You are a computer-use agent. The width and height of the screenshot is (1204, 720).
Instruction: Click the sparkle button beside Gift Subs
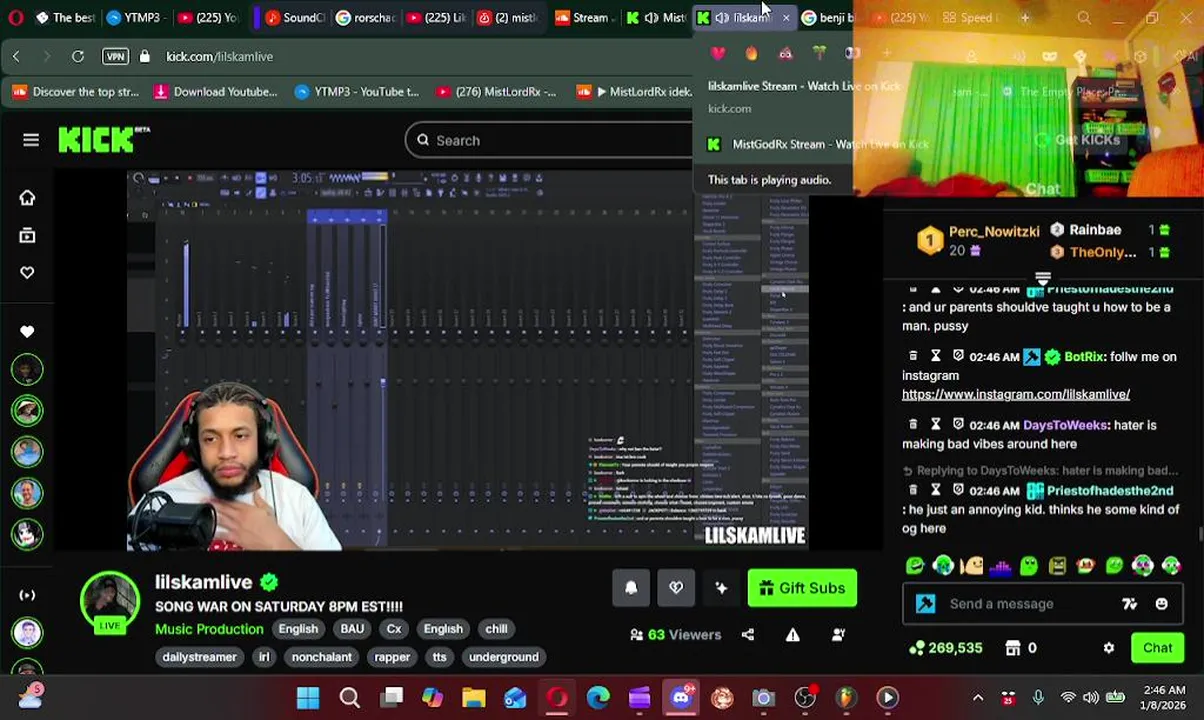[721, 588]
